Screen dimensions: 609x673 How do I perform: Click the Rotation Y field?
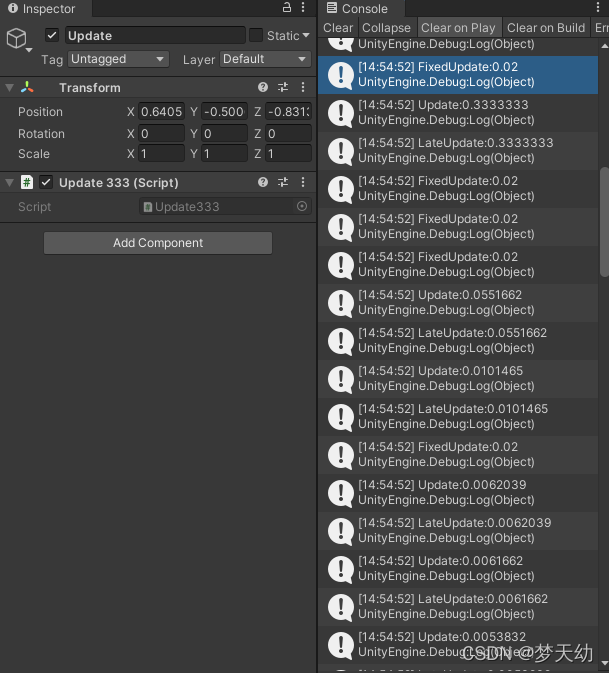point(224,133)
